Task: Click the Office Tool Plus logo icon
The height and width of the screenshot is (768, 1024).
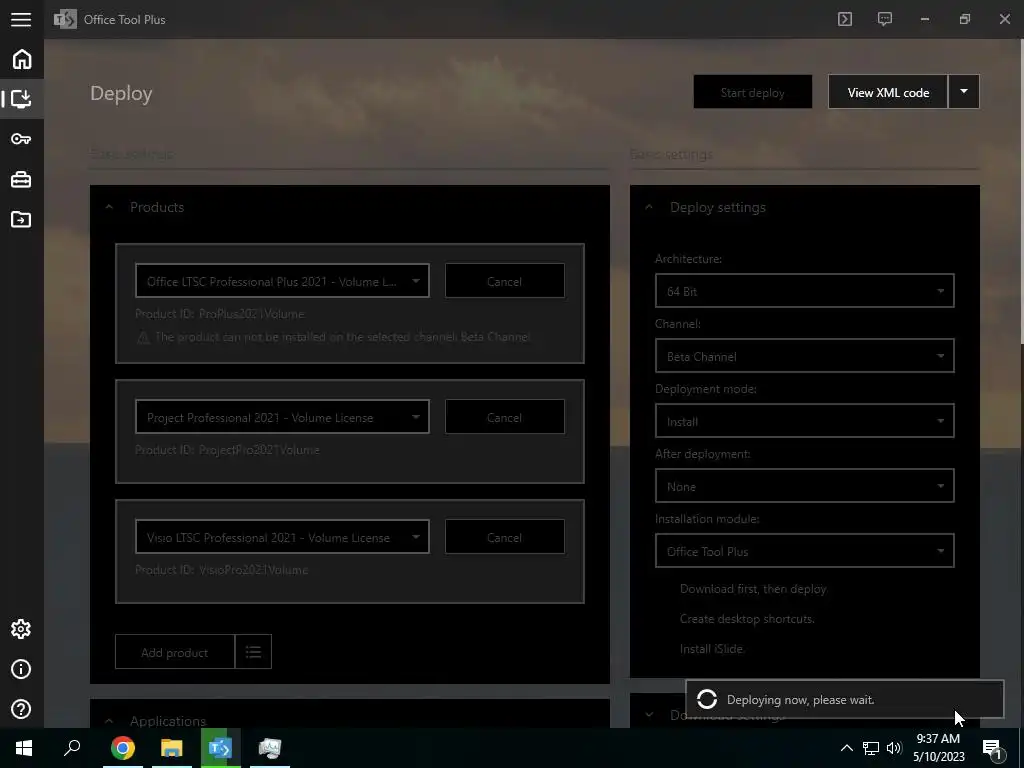Action: [65, 20]
